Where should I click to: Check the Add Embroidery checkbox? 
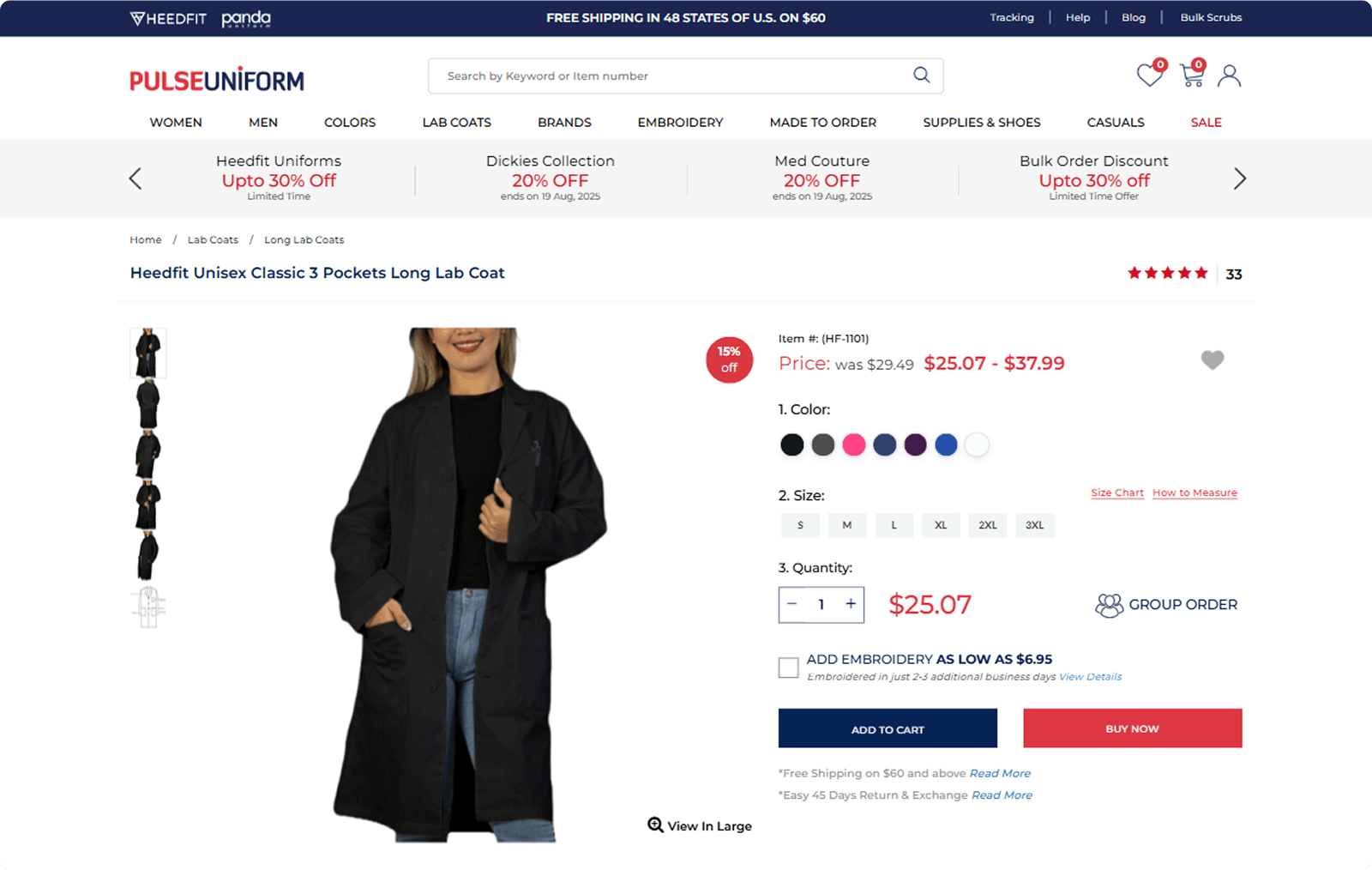[788, 668]
